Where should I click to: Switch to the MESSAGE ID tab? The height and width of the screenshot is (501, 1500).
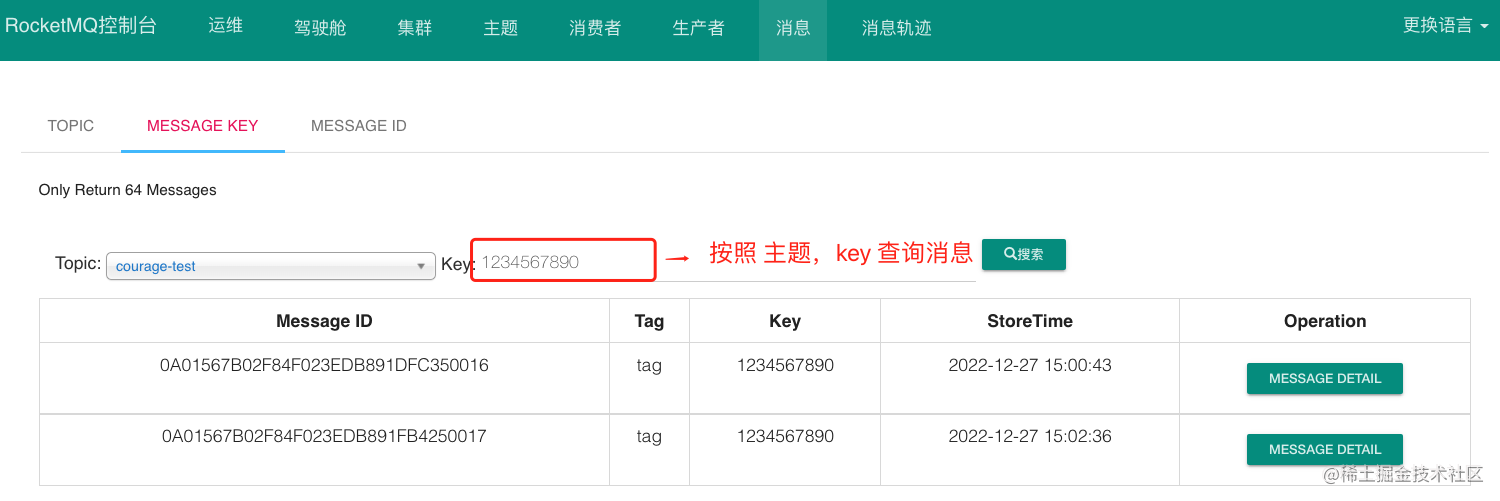[x=358, y=126]
